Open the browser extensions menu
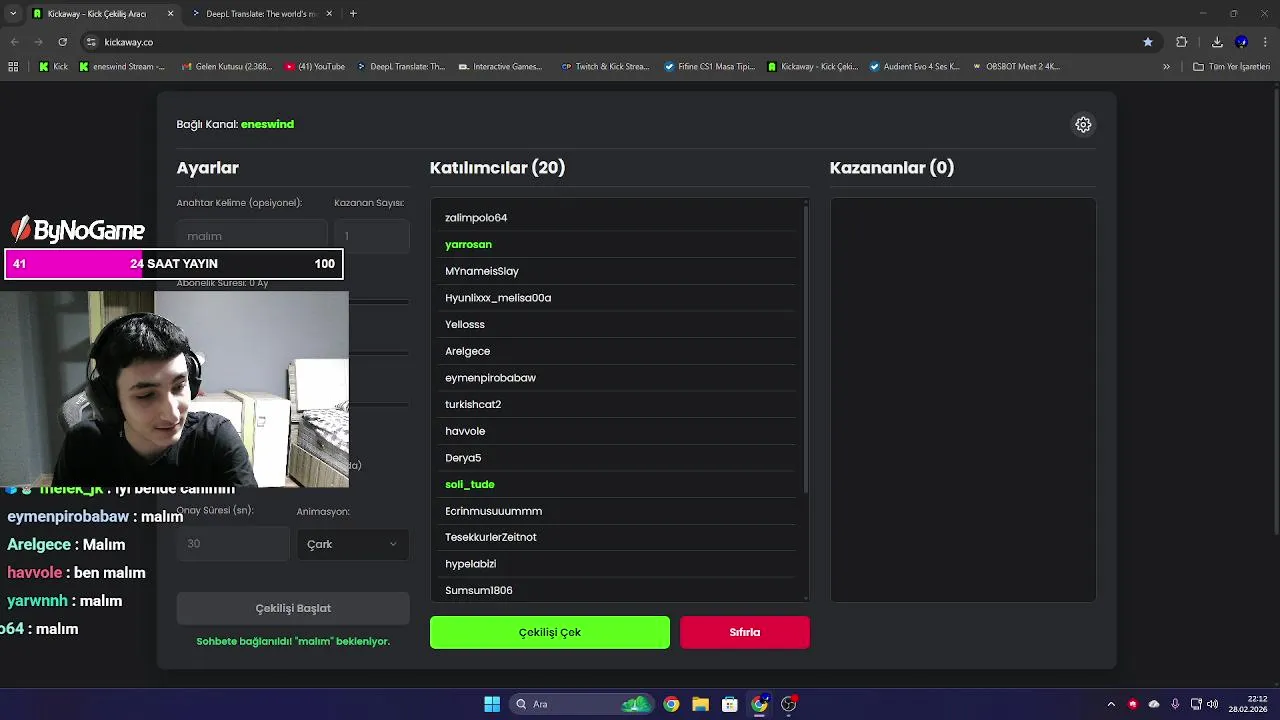 click(1182, 42)
